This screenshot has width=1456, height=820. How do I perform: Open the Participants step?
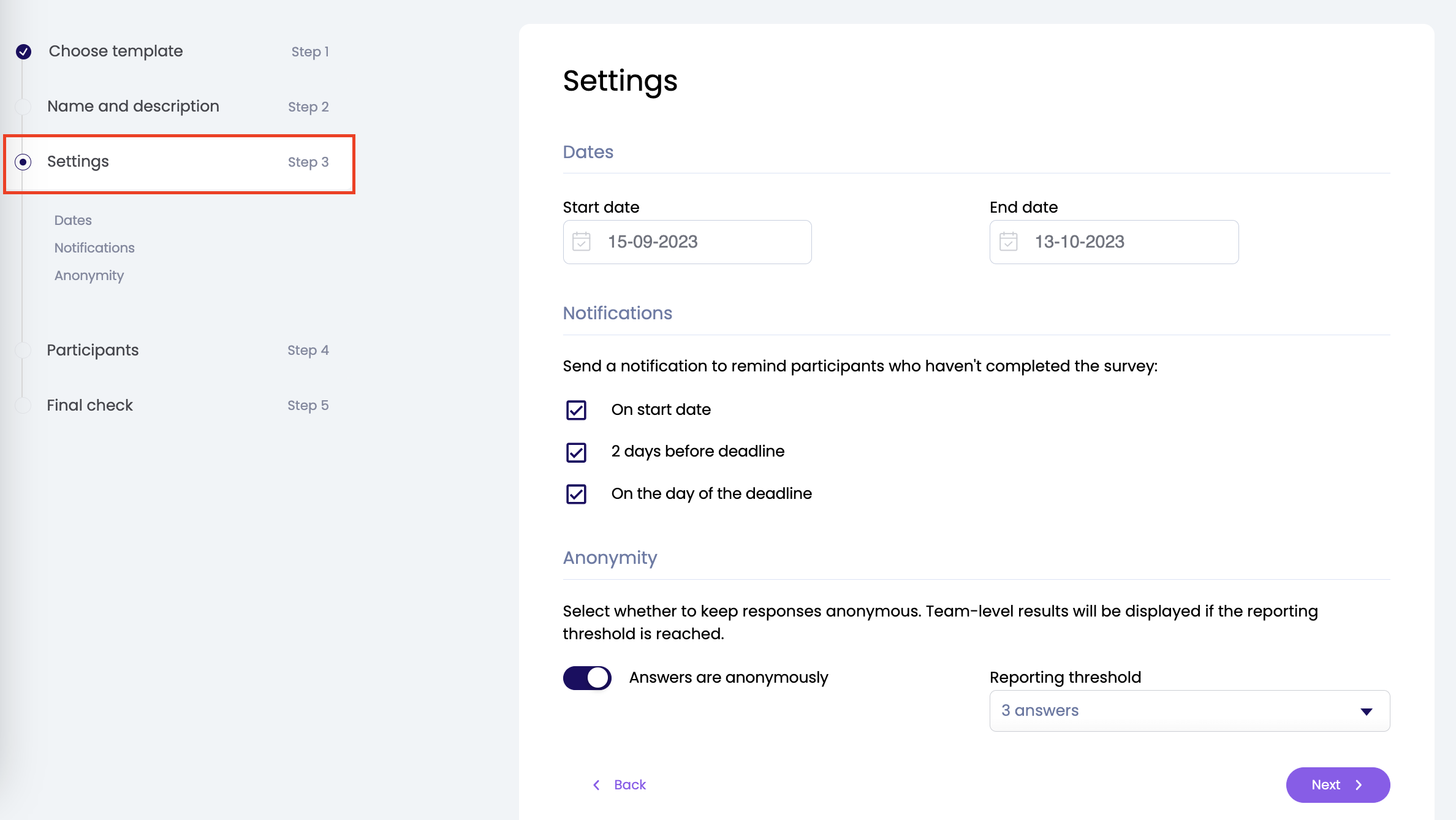coord(93,350)
